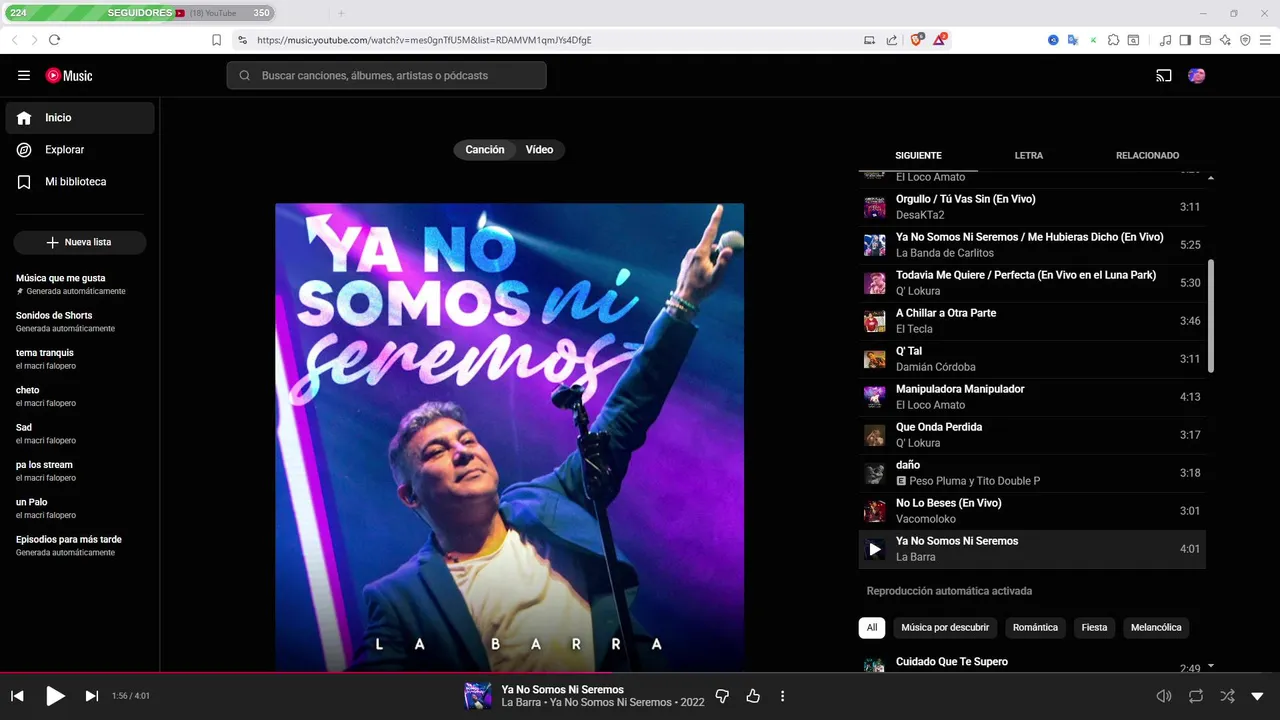Bookmark this page icon
The image size is (1280, 720).
pos(216,40)
